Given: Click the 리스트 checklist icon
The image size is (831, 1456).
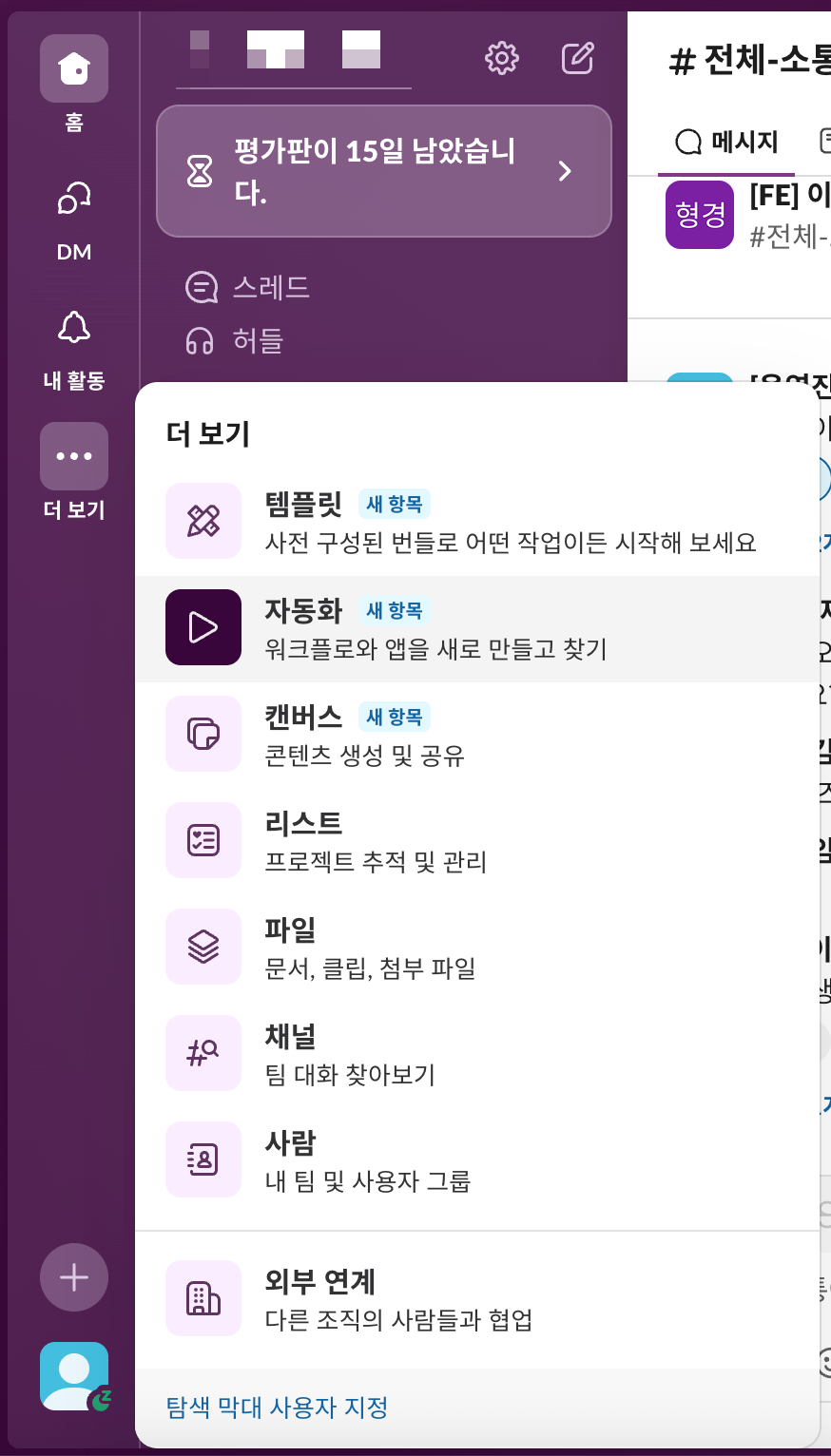Looking at the screenshot, I should [203, 840].
